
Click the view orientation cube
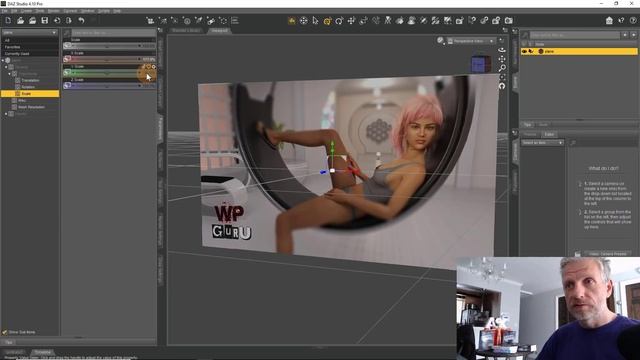click(x=480, y=64)
